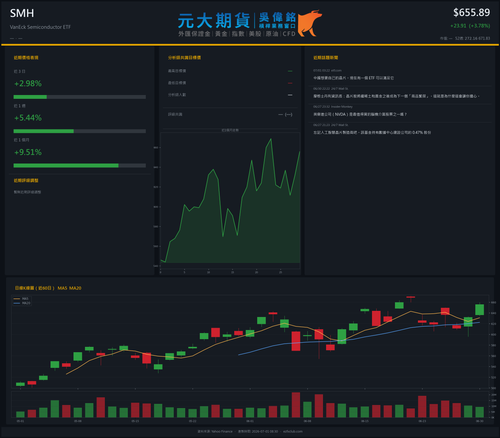The height and width of the screenshot is (438, 500).
Task: Click the MA5 legend entry in candlestick chart
Action: pyautogui.click(x=22, y=299)
